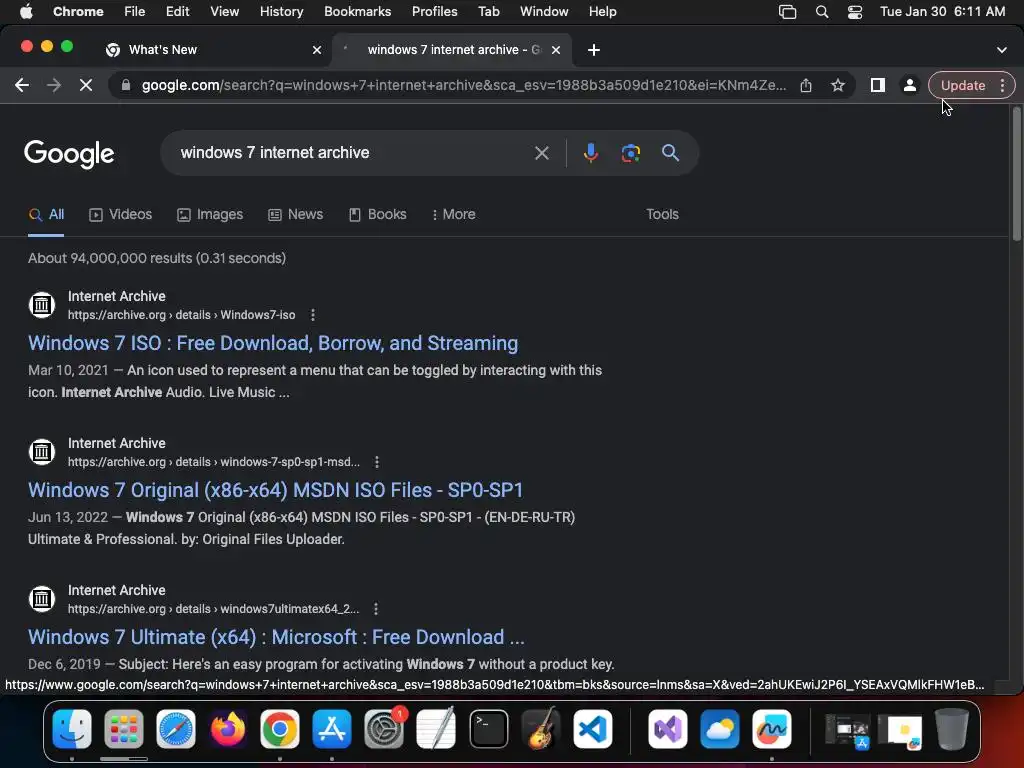
Task: Share this page using the share icon
Action: (806, 86)
